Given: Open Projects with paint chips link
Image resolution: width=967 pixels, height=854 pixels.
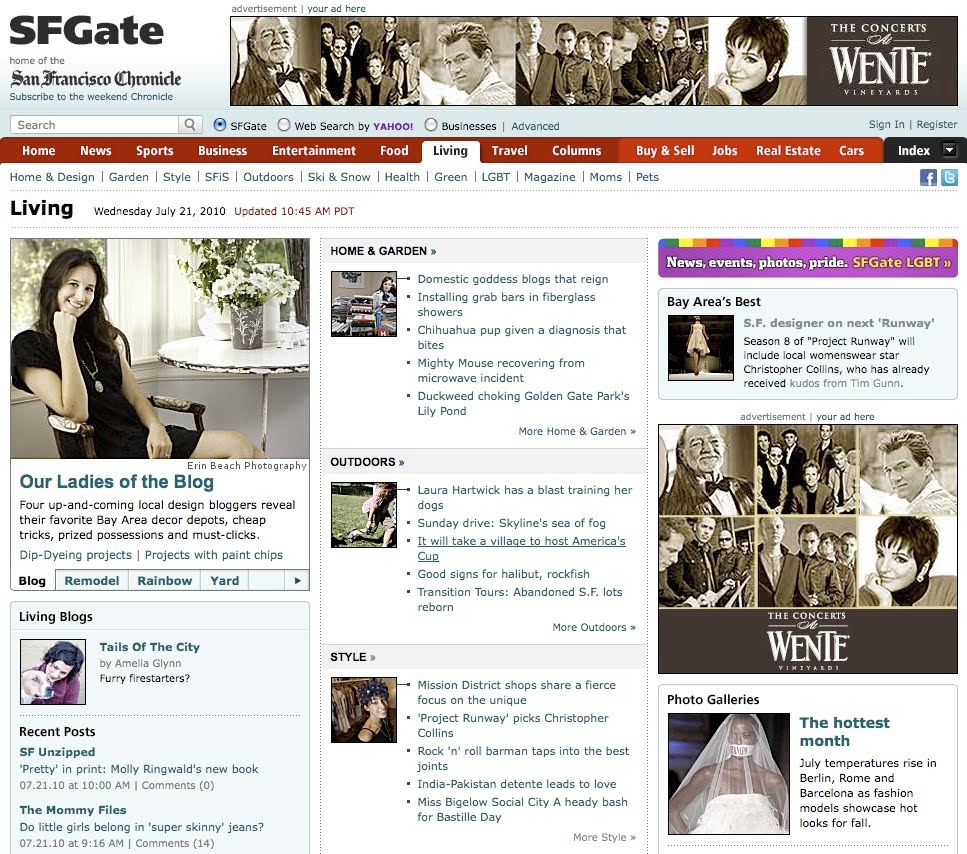Looking at the screenshot, I should tap(213, 555).
